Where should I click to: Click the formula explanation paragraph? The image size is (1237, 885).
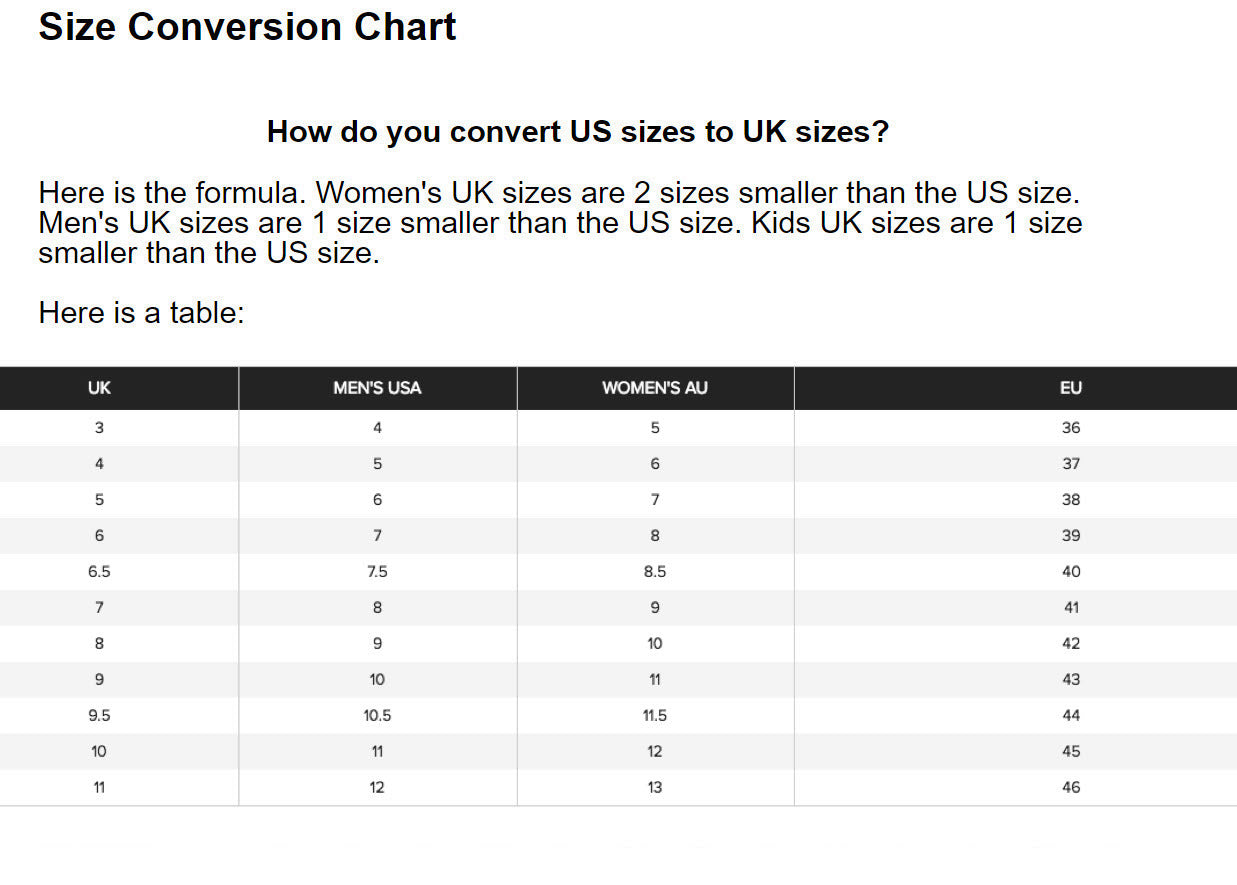[560, 222]
